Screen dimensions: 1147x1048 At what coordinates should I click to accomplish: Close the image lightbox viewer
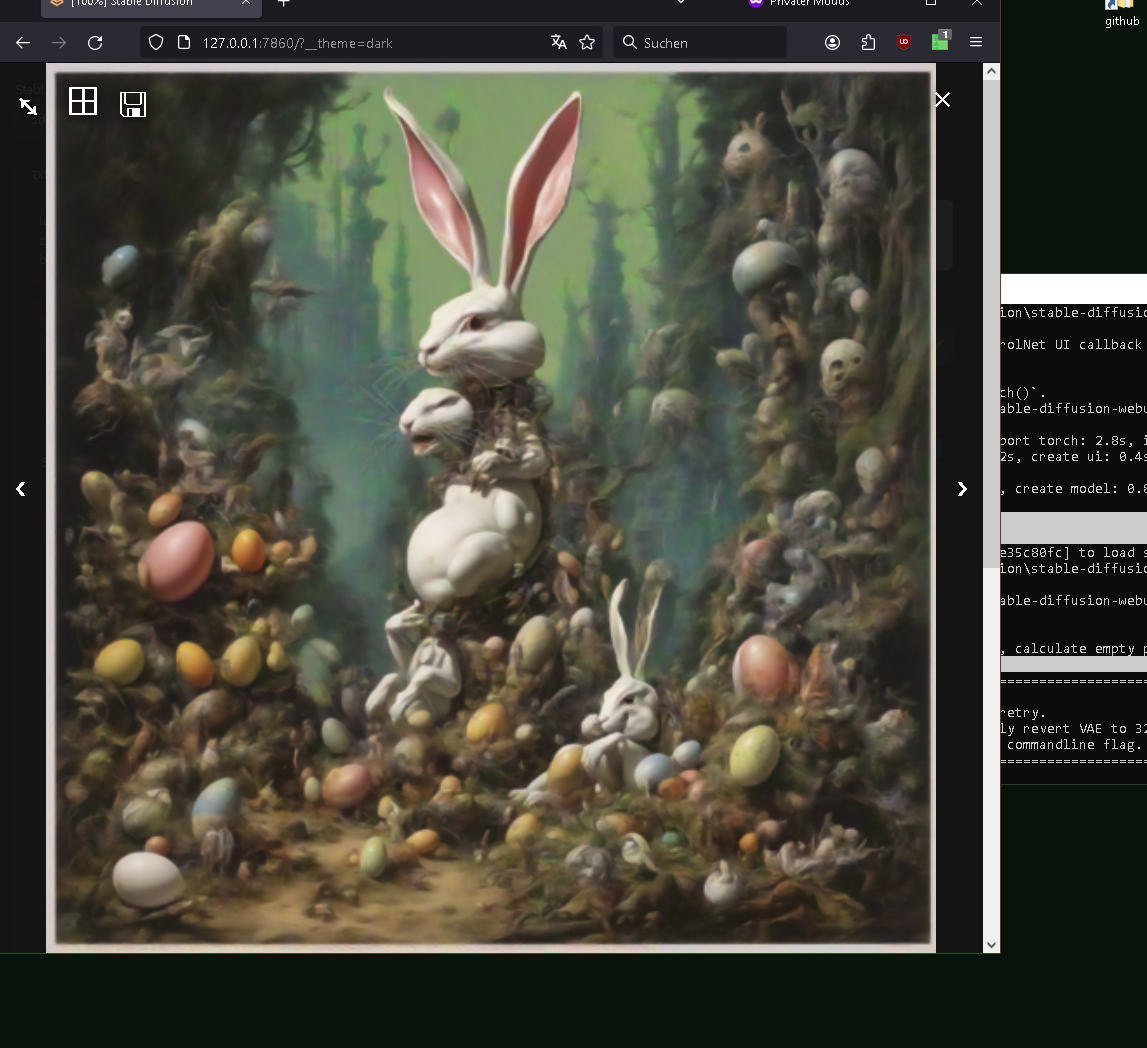coord(942,99)
